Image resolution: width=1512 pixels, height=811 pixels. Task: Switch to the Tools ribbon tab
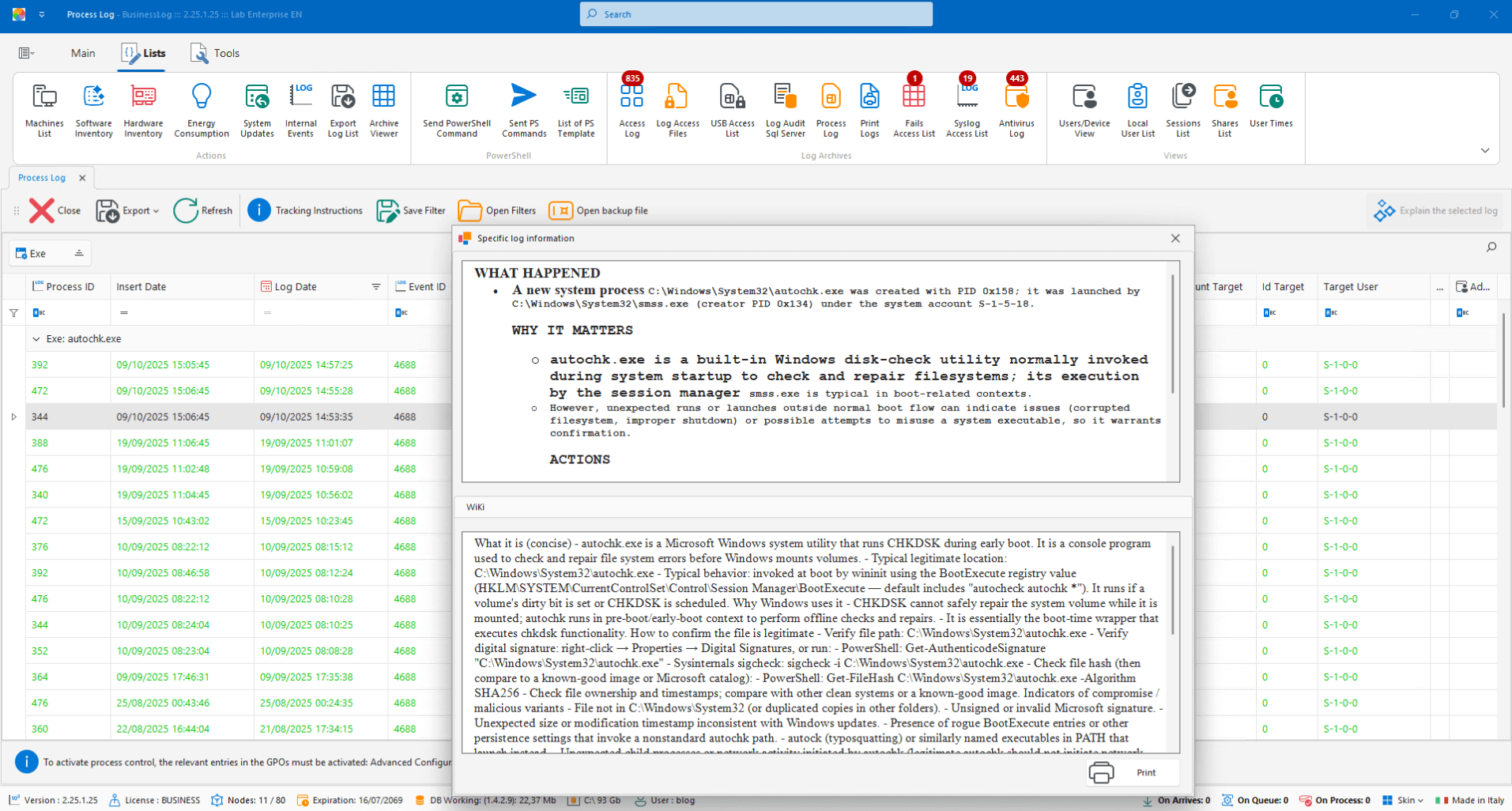(x=215, y=53)
